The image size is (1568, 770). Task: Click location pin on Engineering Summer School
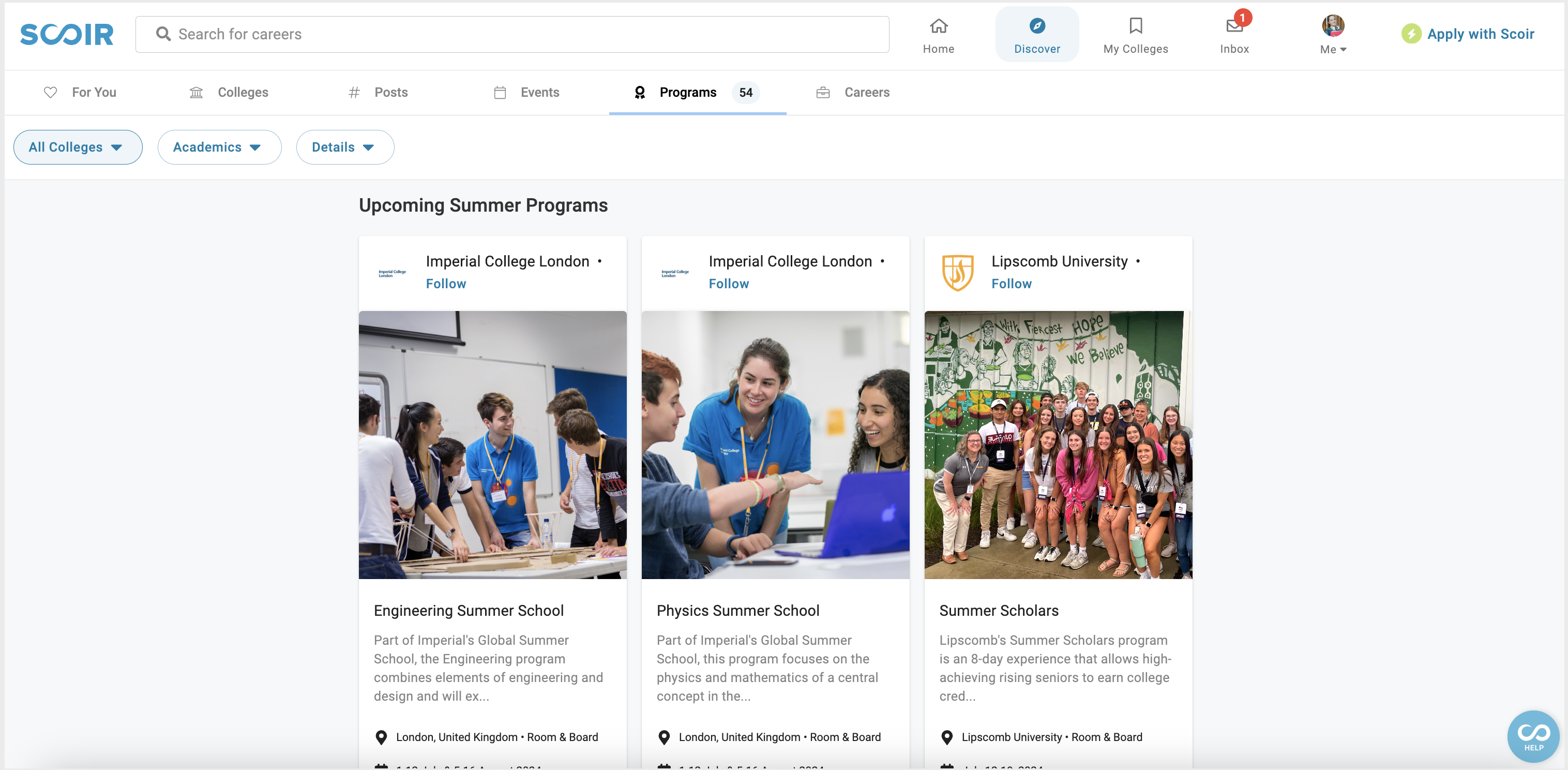point(381,737)
